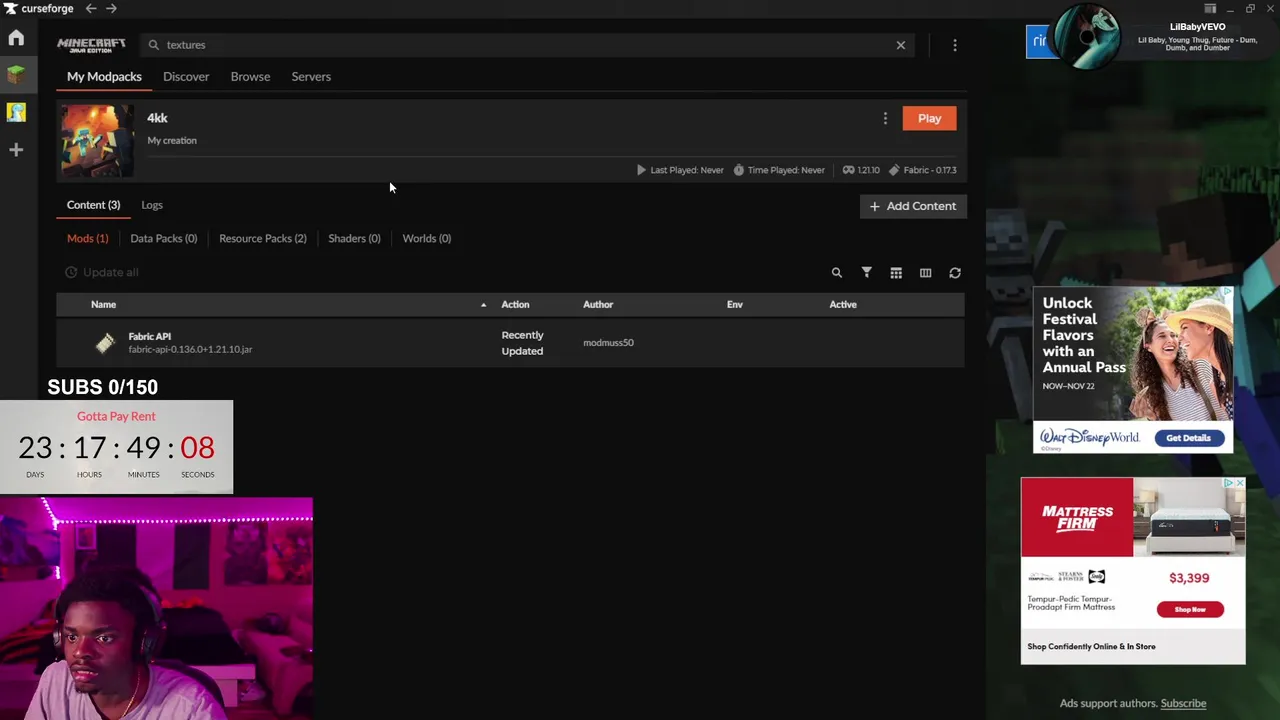Open the layout icon in window title bar
This screenshot has height=720, width=1280.
point(1210,8)
